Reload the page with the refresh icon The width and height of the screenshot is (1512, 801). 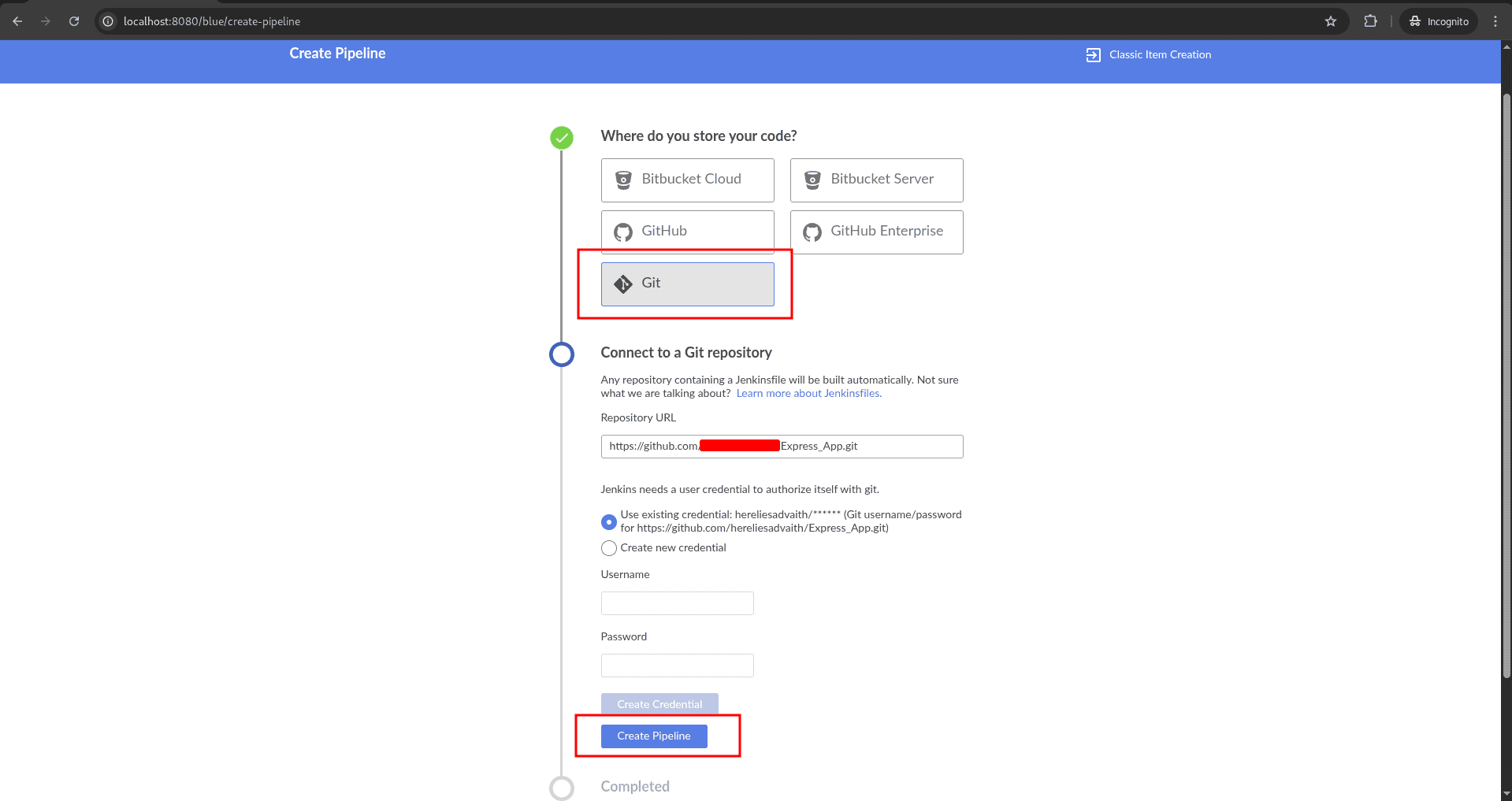tap(73, 21)
